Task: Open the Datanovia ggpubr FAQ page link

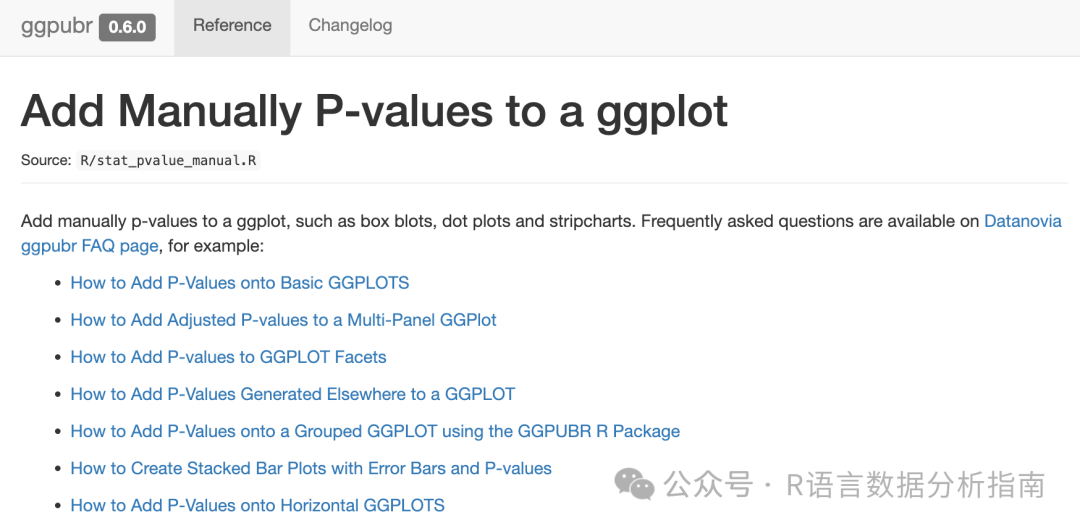Action: pos(89,246)
